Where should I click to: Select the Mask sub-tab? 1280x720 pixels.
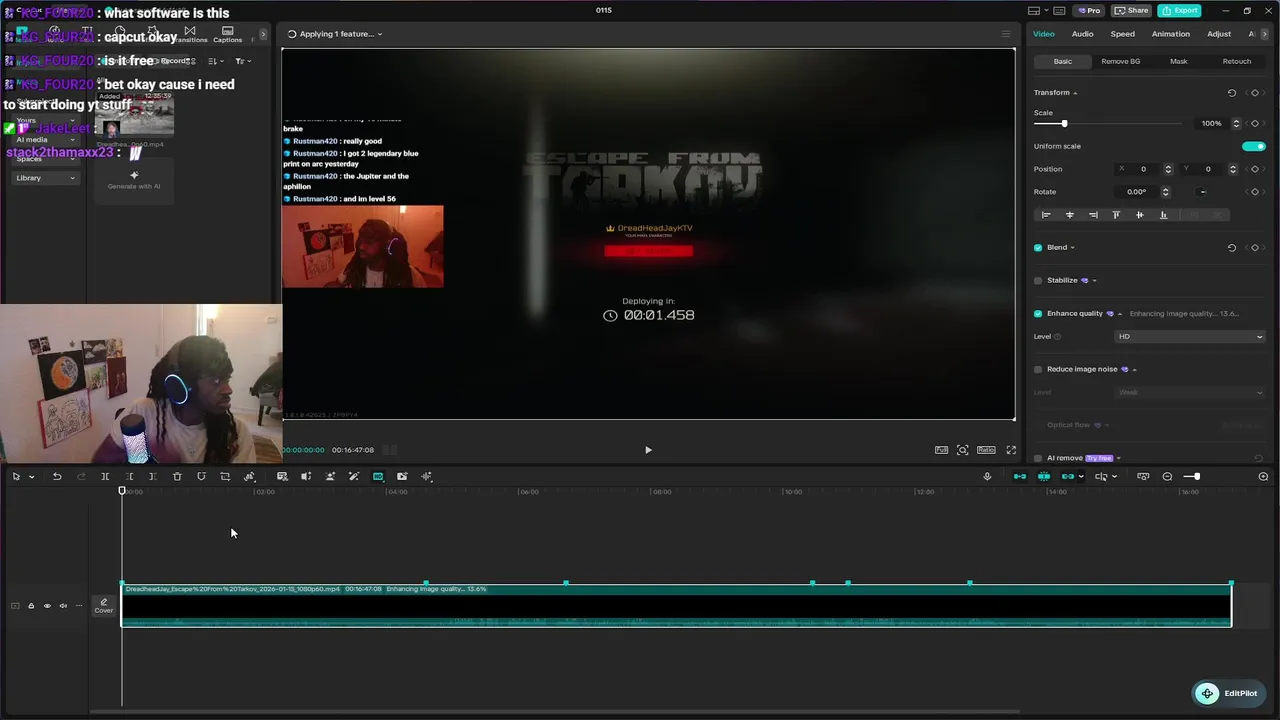coord(1178,62)
